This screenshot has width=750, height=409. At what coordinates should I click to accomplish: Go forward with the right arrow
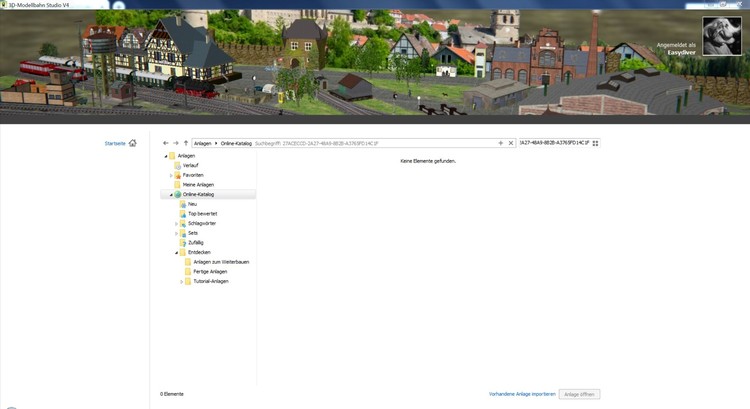pyautogui.click(x=176, y=143)
